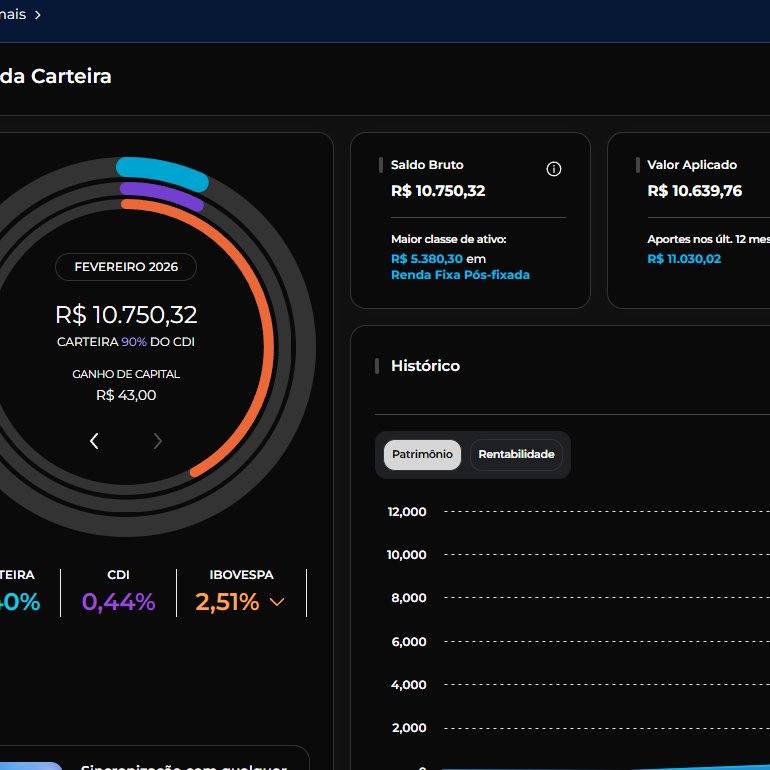770x770 pixels.
Task: Click the Saldo Bruto card title
Action: pyautogui.click(x=427, y=165)
